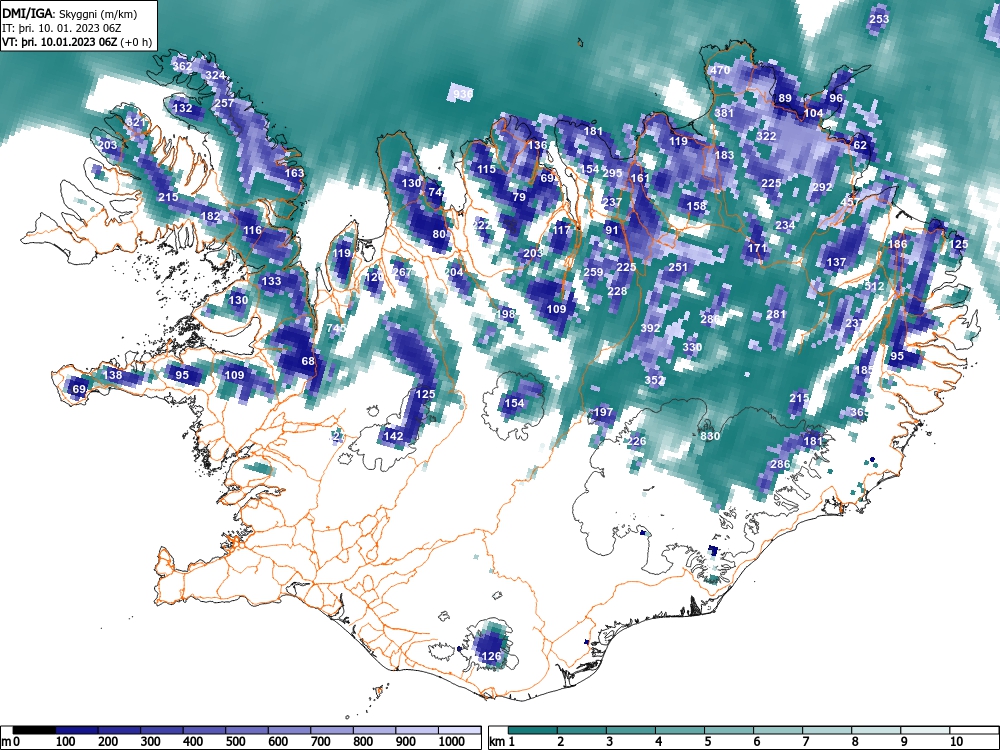Click the 137 visibility value

tap(836, 262)
